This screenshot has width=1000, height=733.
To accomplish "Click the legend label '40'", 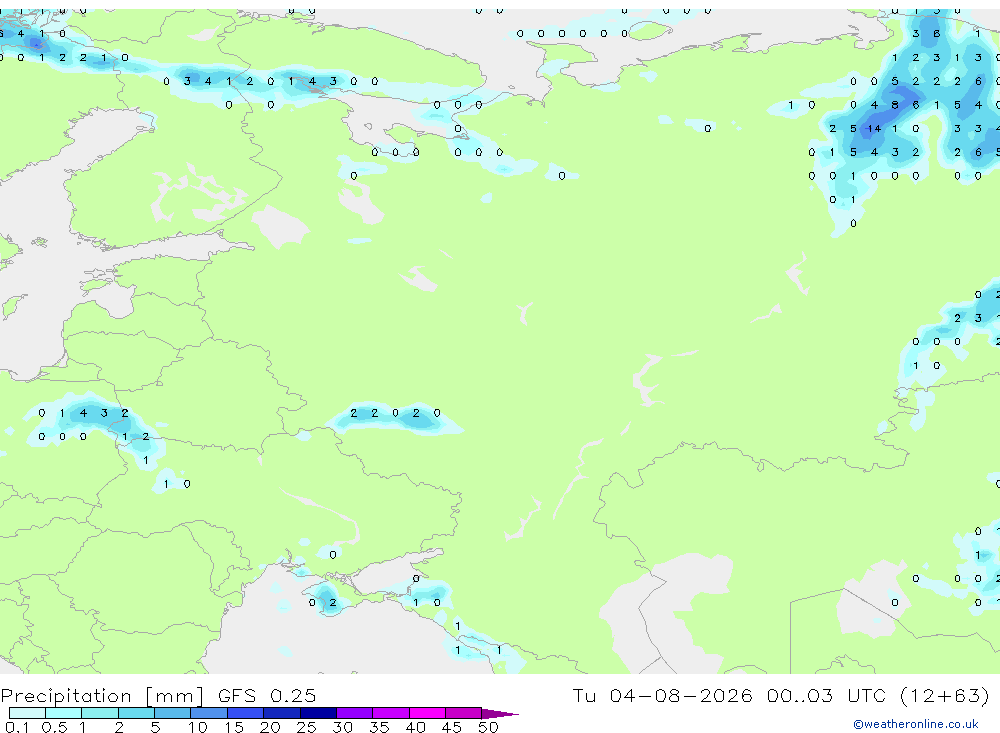I will pyautogui.click(x=415, y=727).
